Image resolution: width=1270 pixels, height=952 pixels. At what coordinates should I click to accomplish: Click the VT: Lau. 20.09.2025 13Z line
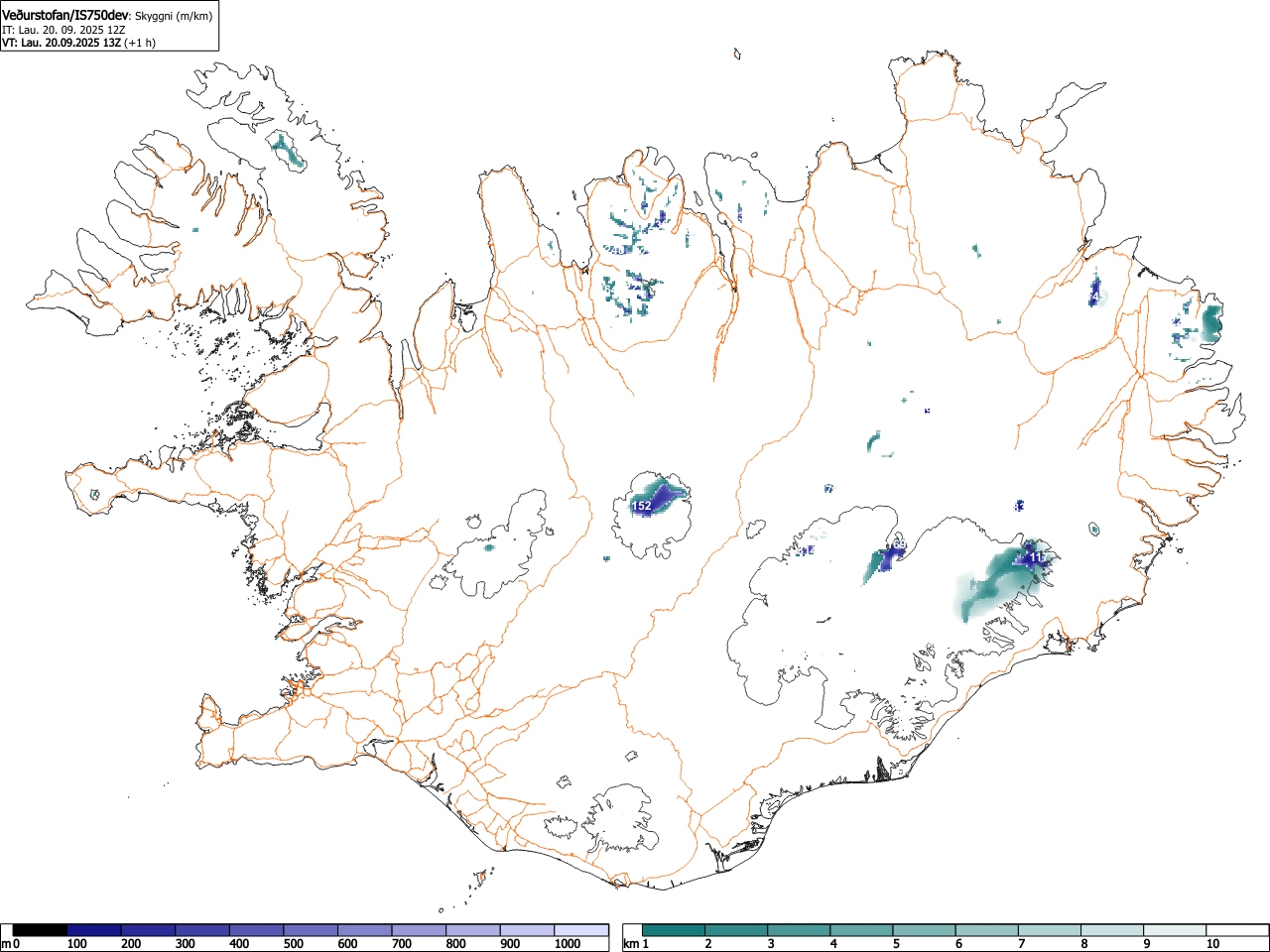(x=61, y=43)
